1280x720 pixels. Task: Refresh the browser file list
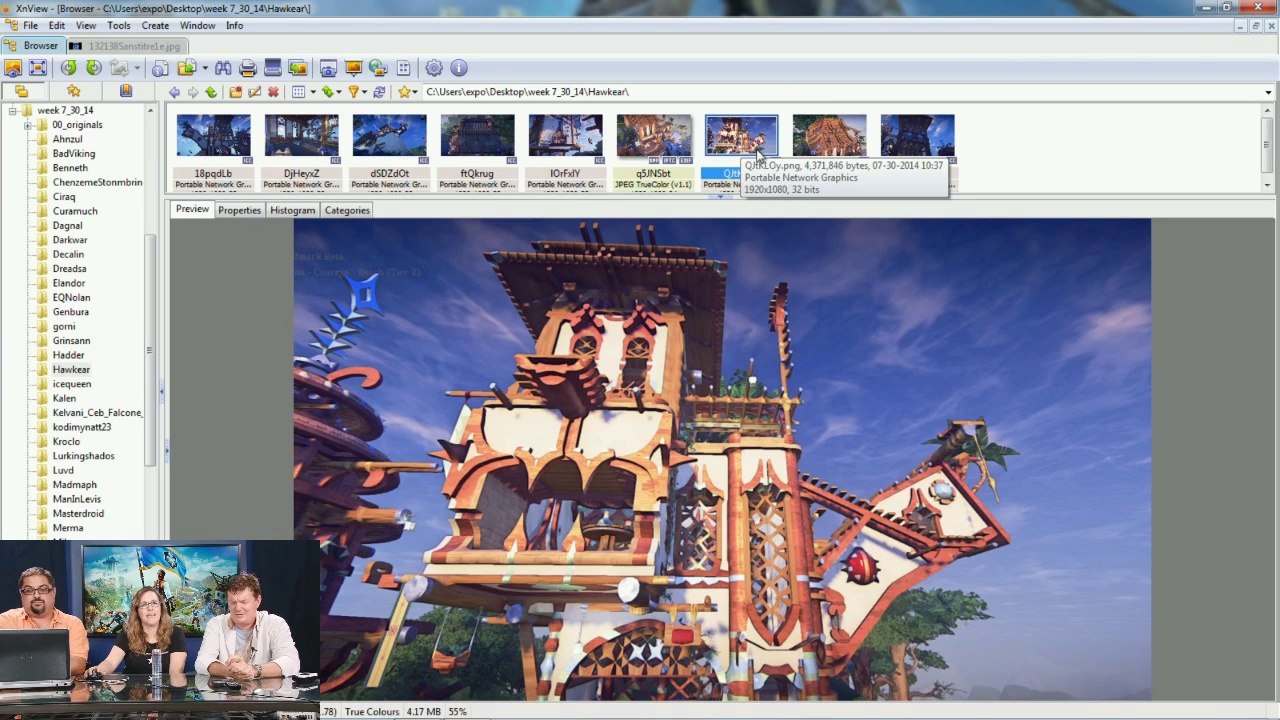379,92
